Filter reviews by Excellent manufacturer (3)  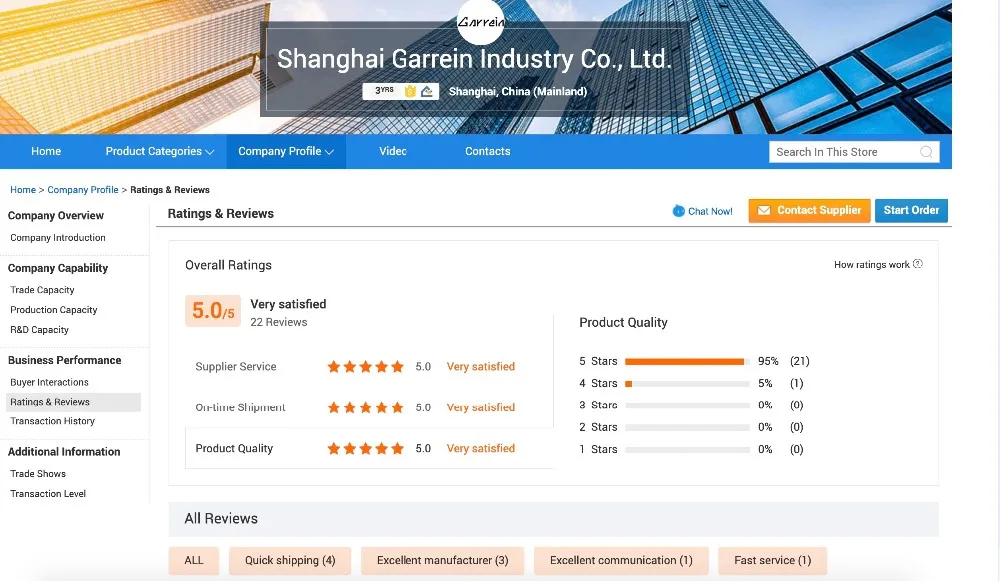[443, 561]
